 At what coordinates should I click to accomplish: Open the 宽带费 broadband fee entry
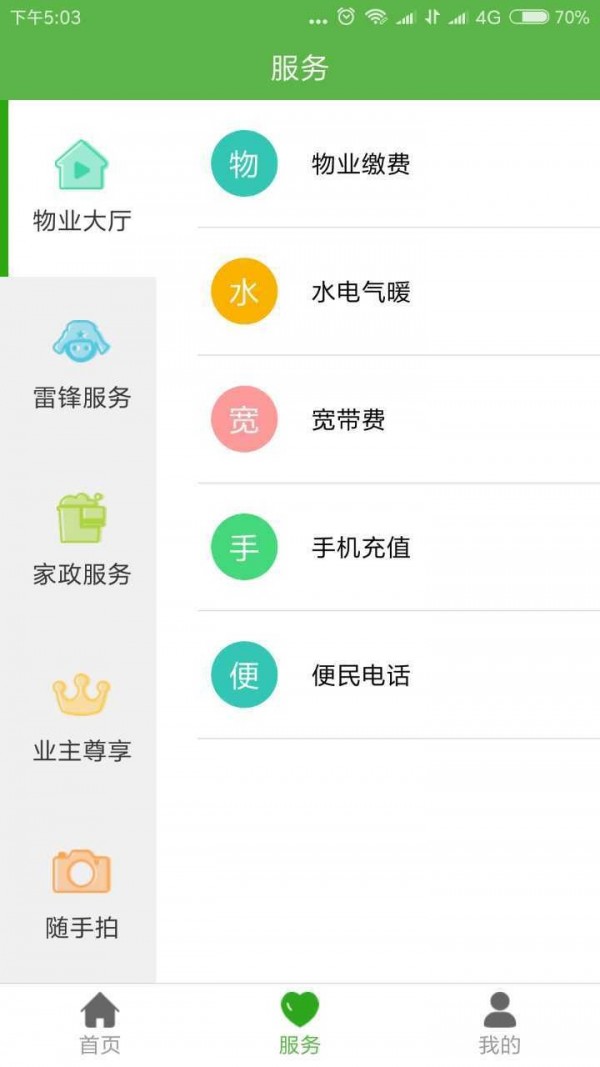[x=346, y=420]
